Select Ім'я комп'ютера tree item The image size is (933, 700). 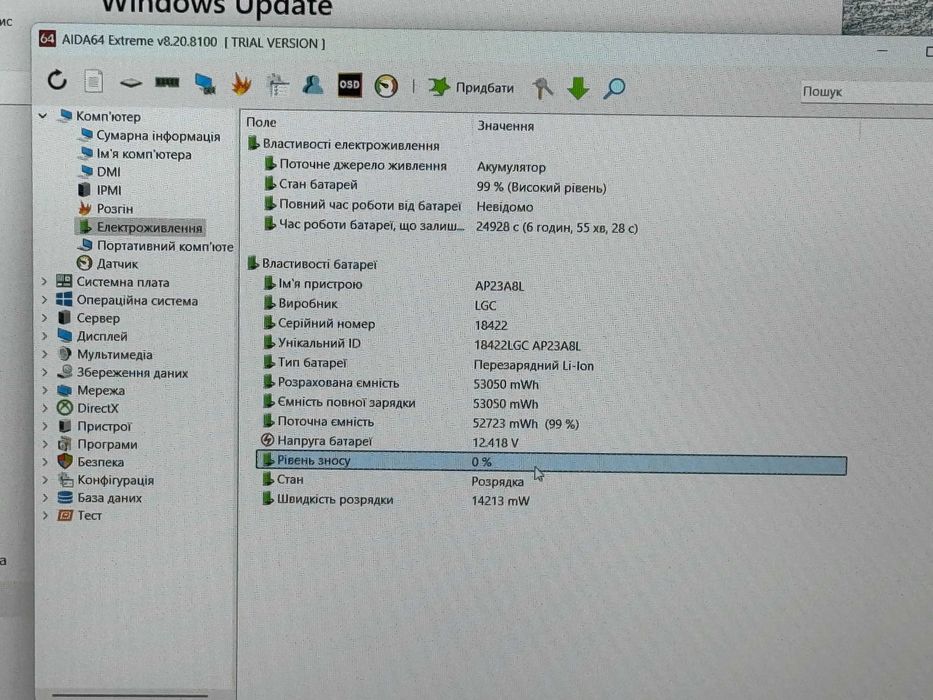(x=143, y=154)
